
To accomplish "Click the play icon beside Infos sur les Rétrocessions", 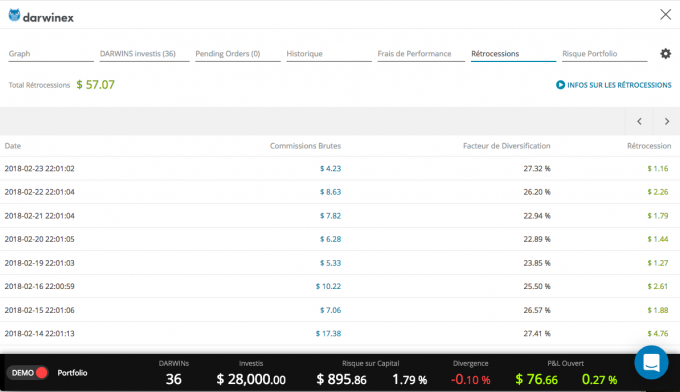I will click(x=560, y=85).
